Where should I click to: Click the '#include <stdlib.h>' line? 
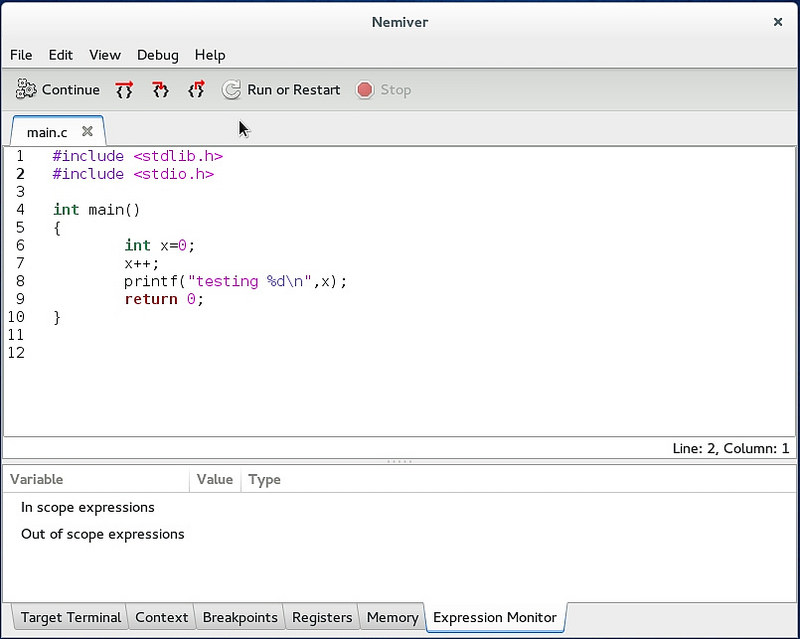click(x=138, y=156)
